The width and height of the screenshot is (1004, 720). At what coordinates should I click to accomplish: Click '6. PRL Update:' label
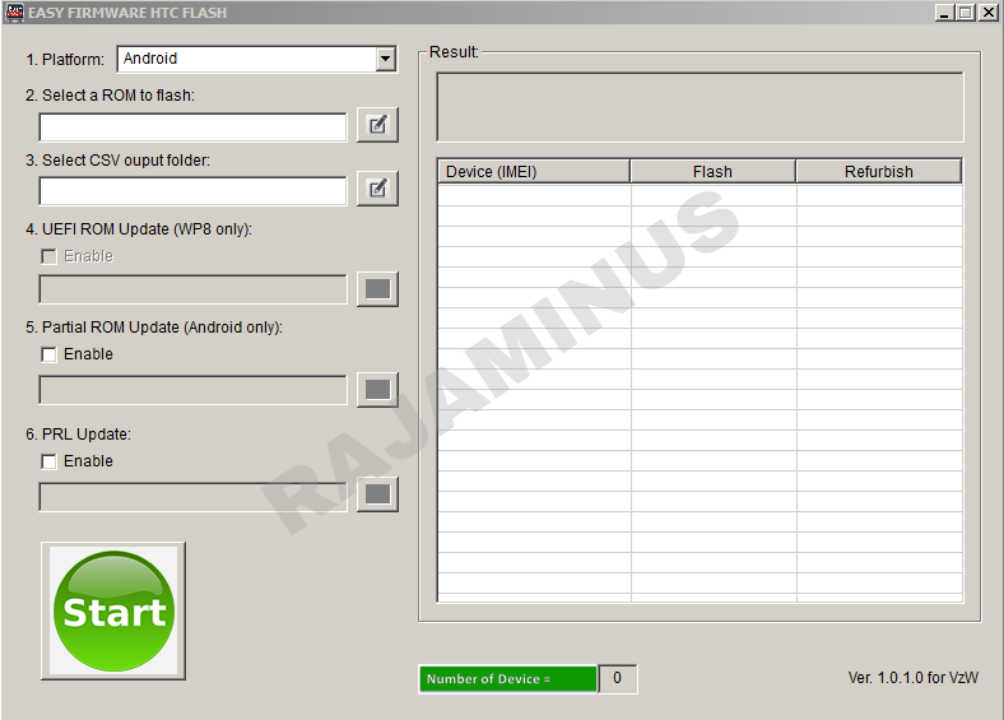click(78, 434)
